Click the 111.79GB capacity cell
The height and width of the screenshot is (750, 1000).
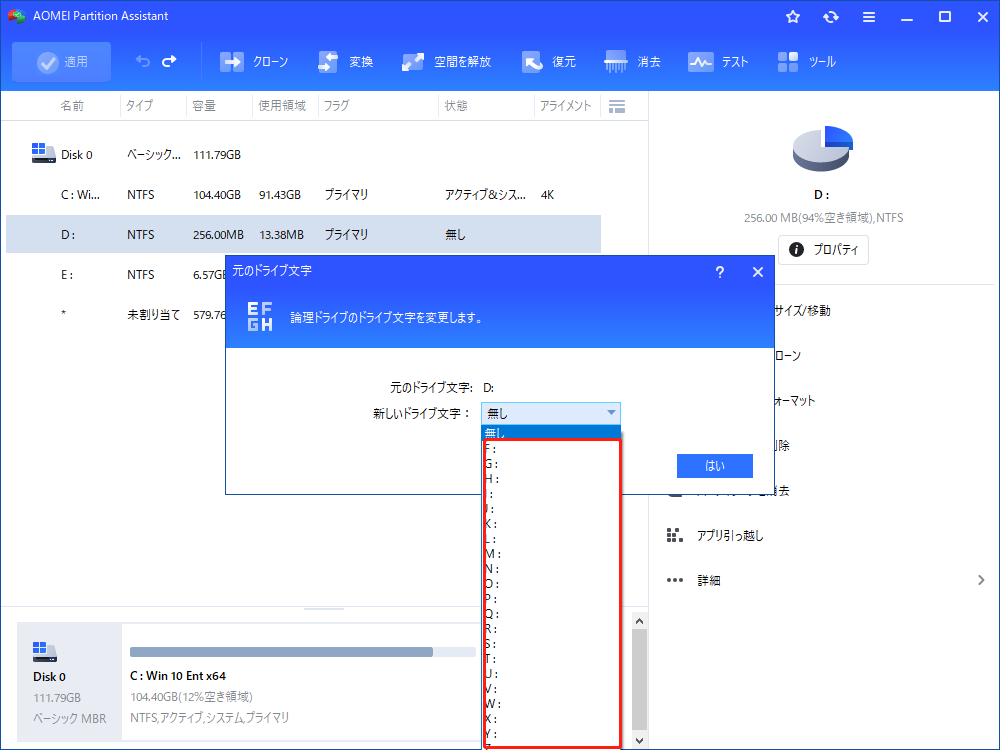217,155
